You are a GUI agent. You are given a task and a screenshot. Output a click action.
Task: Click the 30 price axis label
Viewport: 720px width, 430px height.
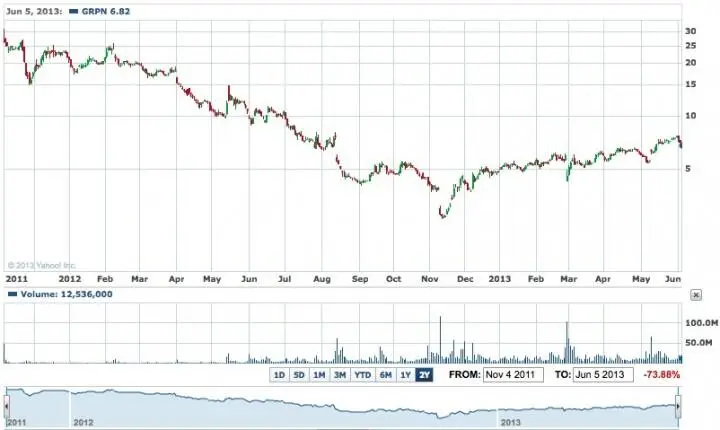691,31
